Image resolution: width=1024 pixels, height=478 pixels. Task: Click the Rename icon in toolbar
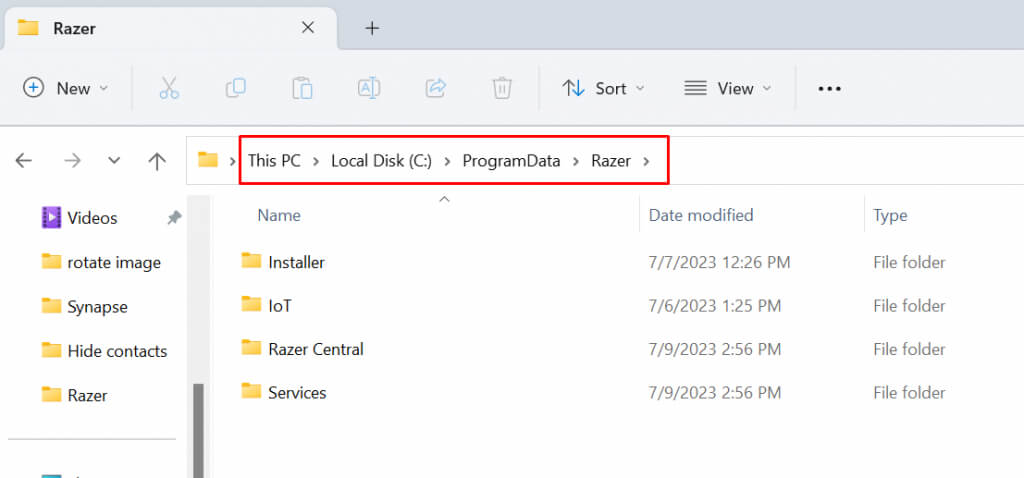point(369,88)
